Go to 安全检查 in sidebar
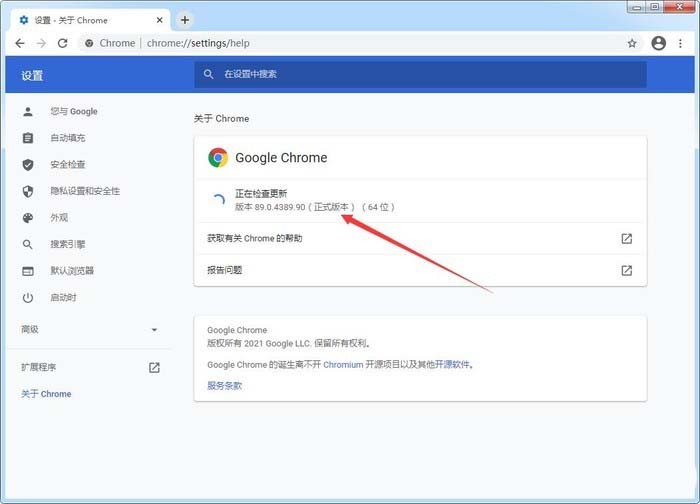The width and height of the screenshot is (700, 504). pyautogui.click(x=68, y=165)
